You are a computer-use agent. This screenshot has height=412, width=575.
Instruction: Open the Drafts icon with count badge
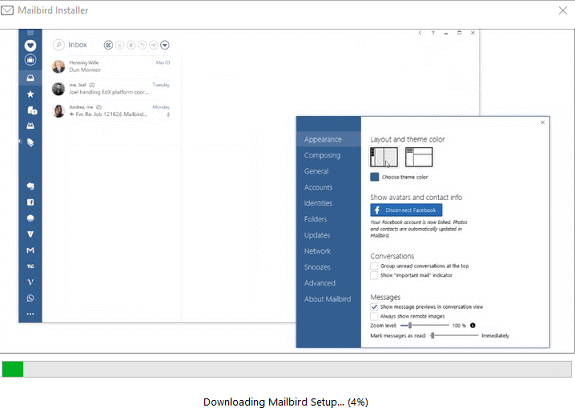pos(32,110)
